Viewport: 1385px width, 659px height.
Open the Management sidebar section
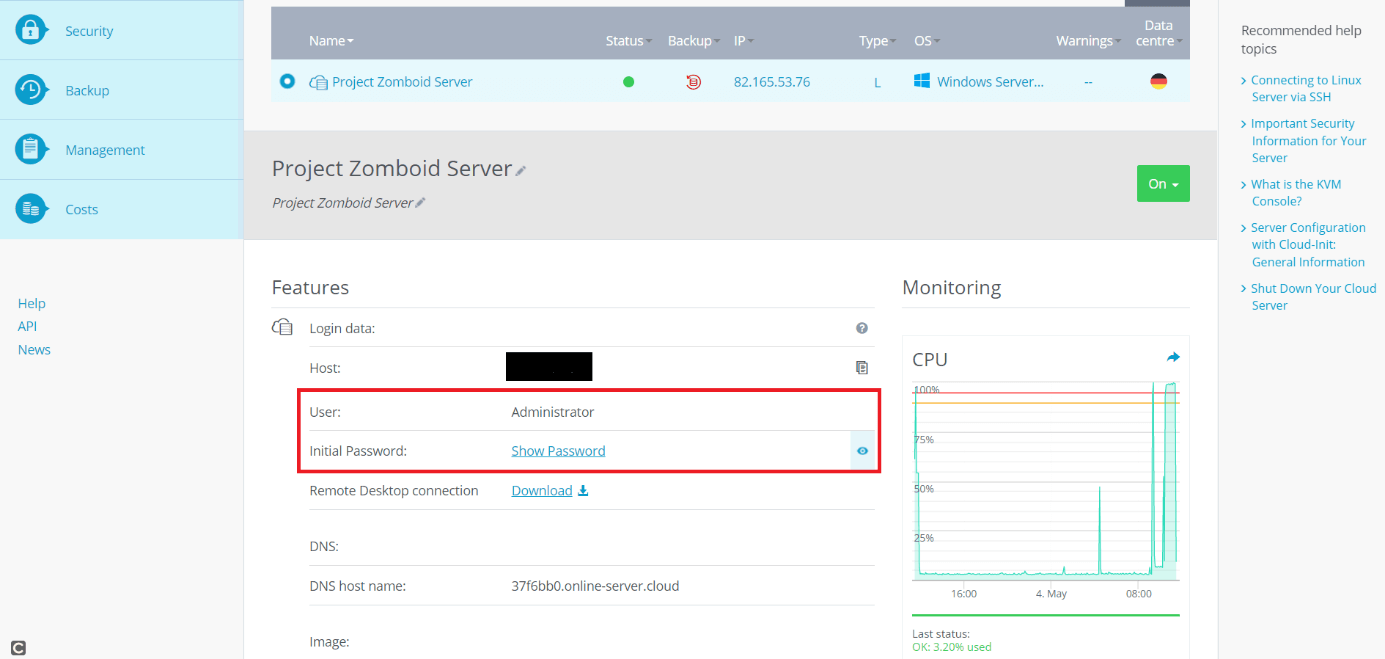point(121,150)
